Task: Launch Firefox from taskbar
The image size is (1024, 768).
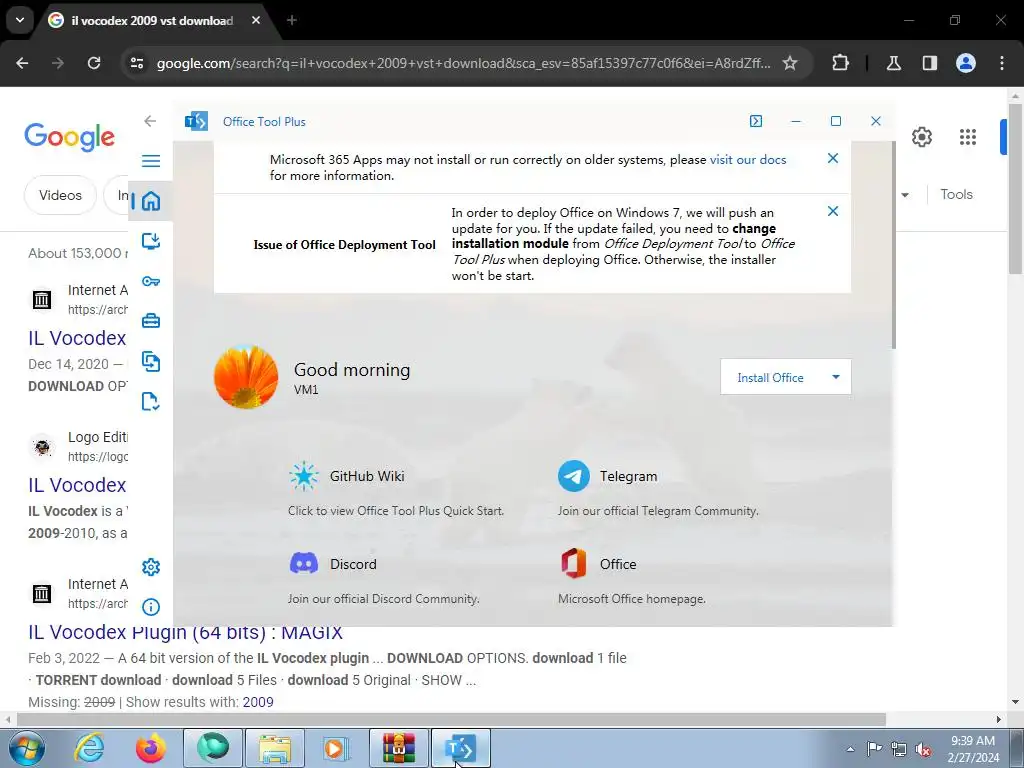Action: click(151, 748)
